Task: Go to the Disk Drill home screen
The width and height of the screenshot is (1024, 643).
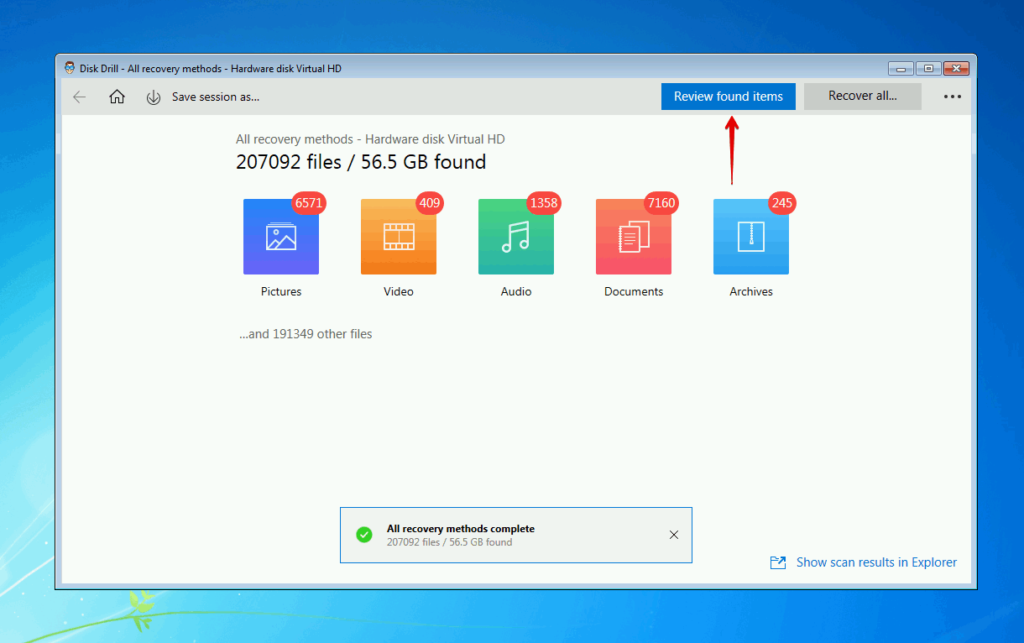Action: coord(117,96)
